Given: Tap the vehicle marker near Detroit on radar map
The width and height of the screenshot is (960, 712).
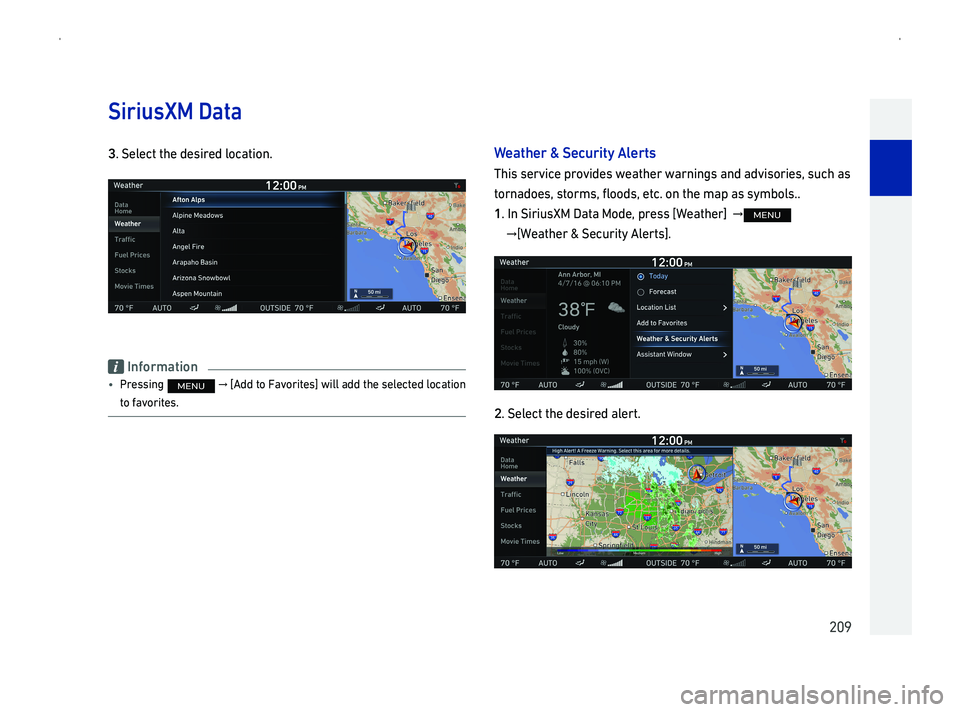Looking at the screenshot, I should (x=697, y=473).
